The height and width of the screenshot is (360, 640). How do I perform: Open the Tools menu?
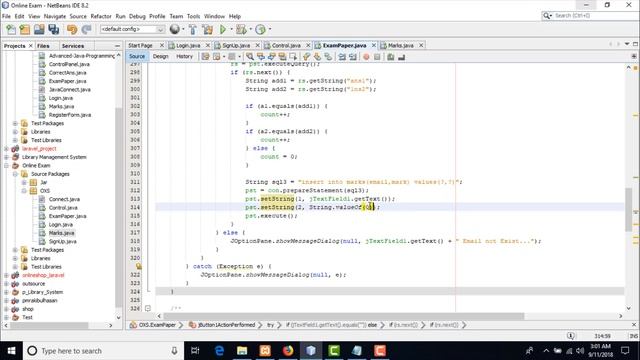pyautogui.click(x=193, y=16)
